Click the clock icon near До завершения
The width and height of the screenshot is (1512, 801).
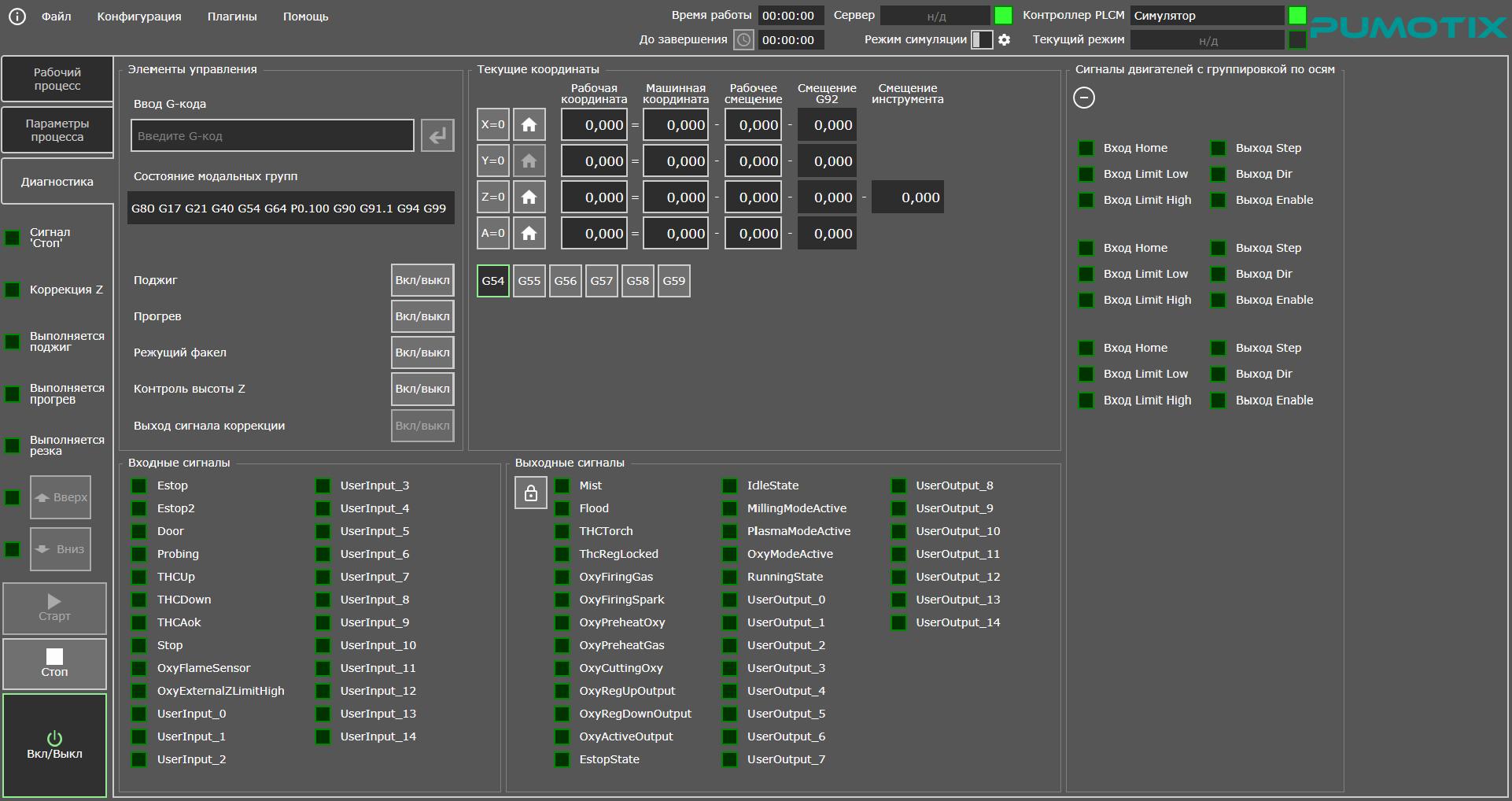point(743,39)
